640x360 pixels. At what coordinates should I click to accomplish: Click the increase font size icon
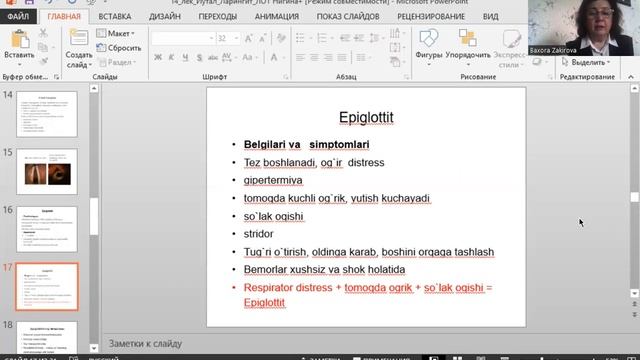pyautogui.click(x=248, y=38)
